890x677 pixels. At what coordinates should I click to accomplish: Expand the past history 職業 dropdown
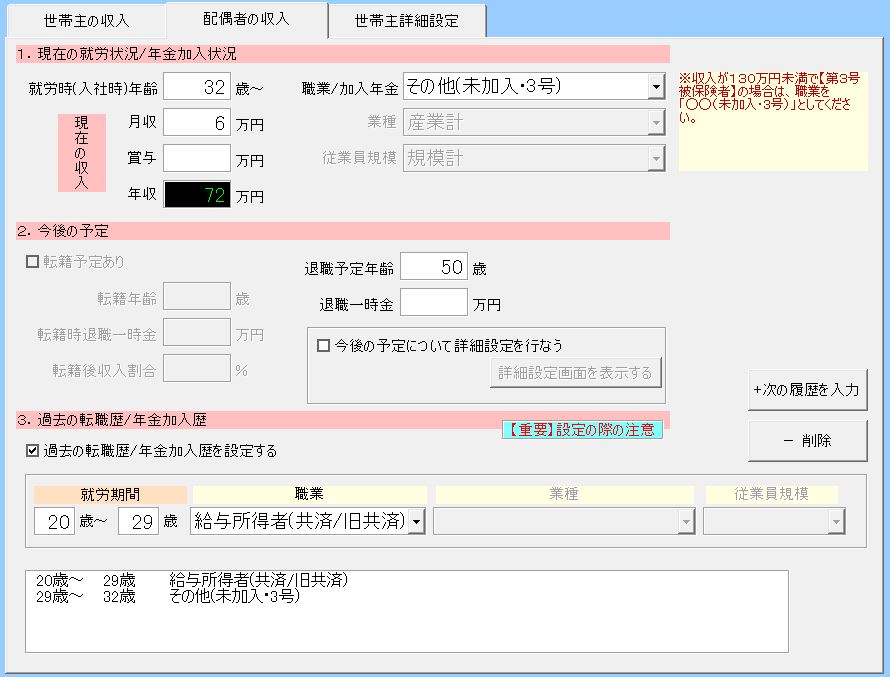(x=416, y=521)
